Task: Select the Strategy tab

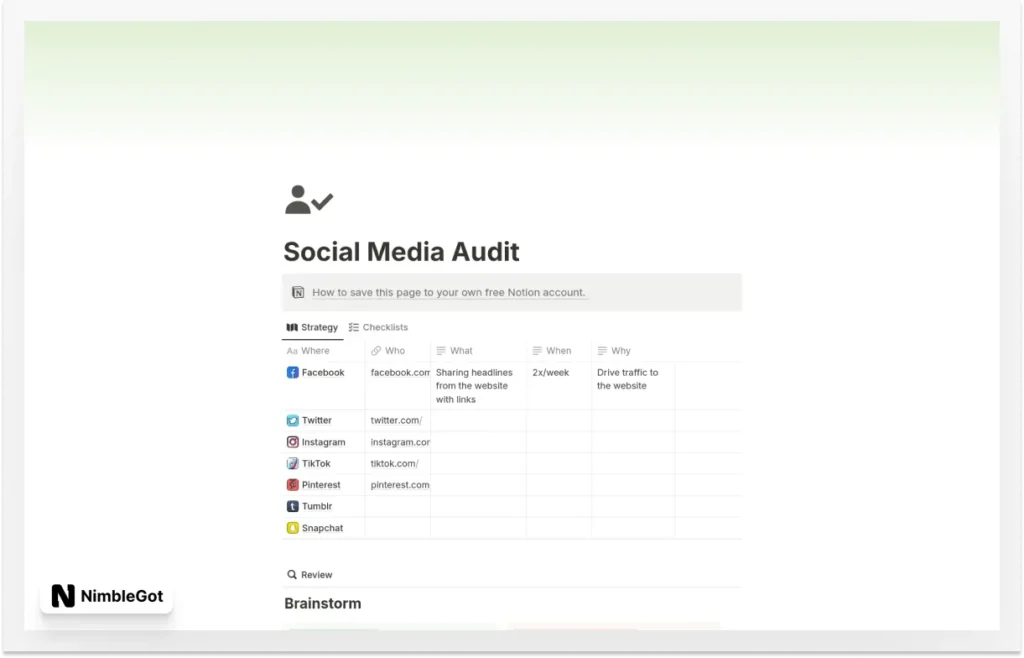Action: [x=312, y=327]
